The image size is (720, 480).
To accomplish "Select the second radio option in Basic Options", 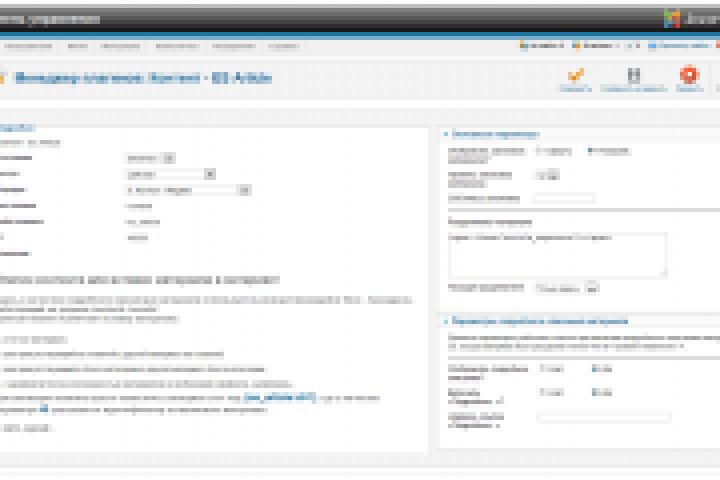I will (590, 150).
